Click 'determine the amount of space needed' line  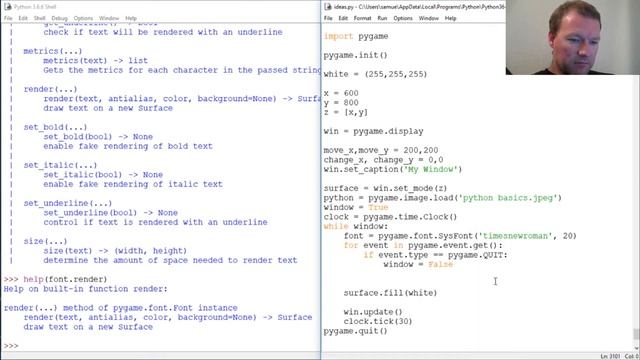point(171,260)
